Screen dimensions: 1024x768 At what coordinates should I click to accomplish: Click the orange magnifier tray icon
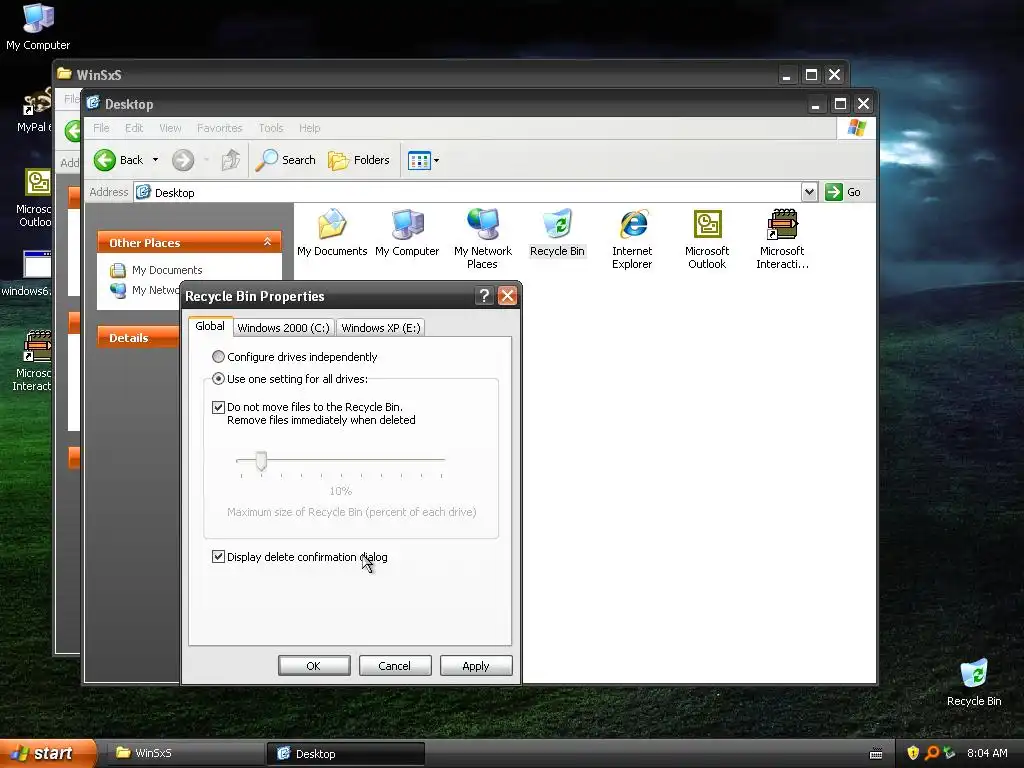(932, 753)
